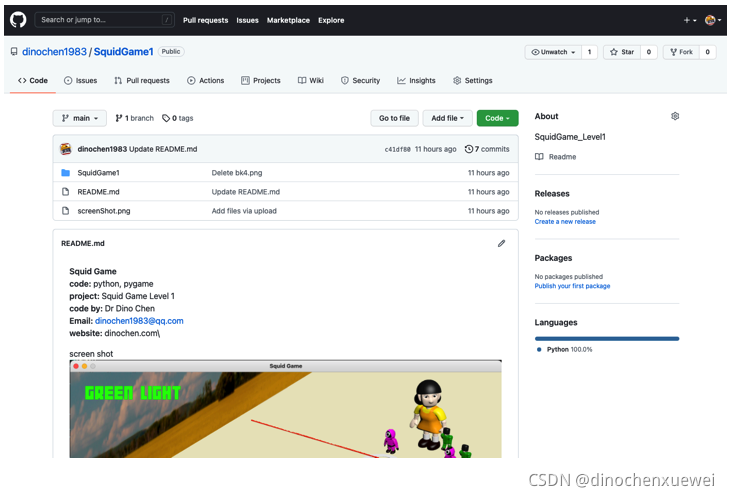Screen dimensions: 730x497
Task: Open the Packages heading link
Action: [553, 258]
